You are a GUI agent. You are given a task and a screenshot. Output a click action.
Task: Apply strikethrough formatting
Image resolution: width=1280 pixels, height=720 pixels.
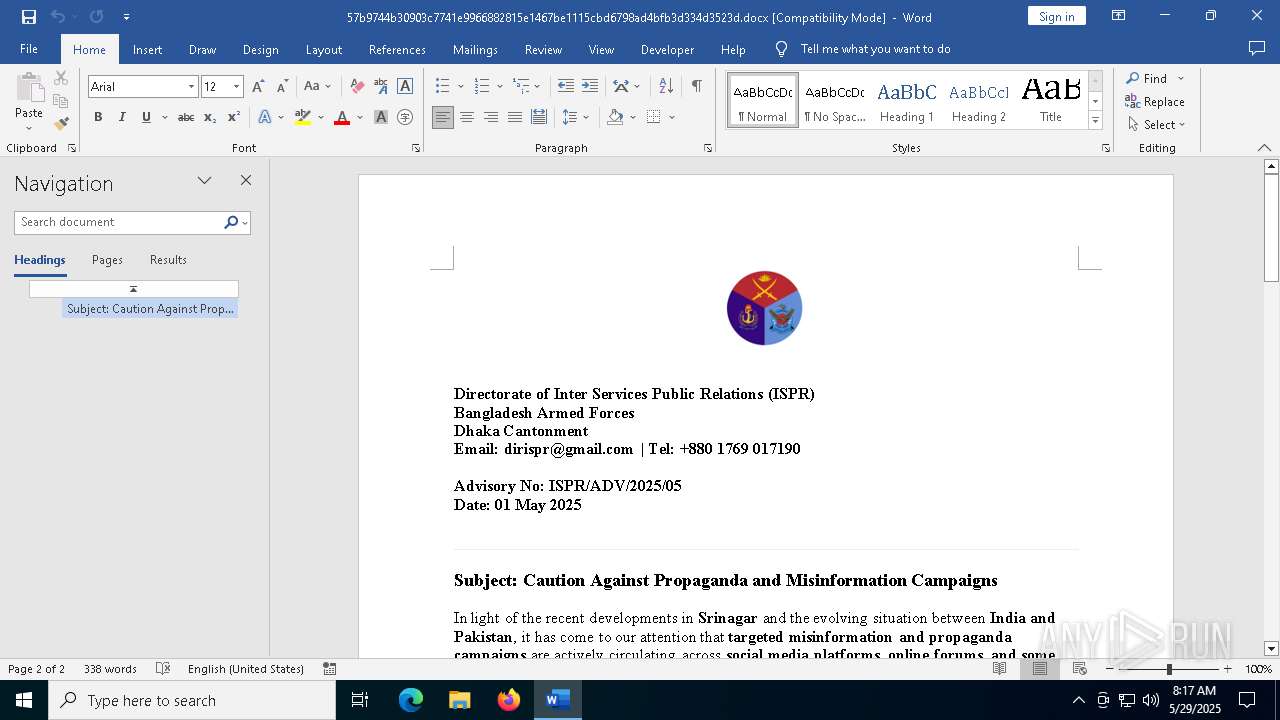click(186, 117)
